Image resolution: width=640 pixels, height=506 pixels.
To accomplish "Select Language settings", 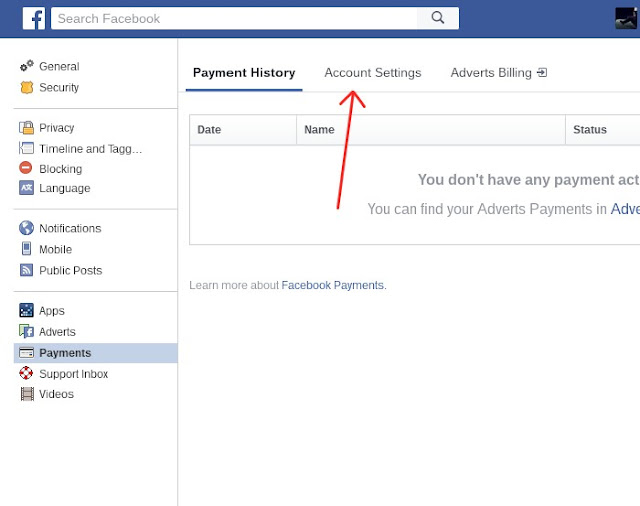I will click(64, 188).
